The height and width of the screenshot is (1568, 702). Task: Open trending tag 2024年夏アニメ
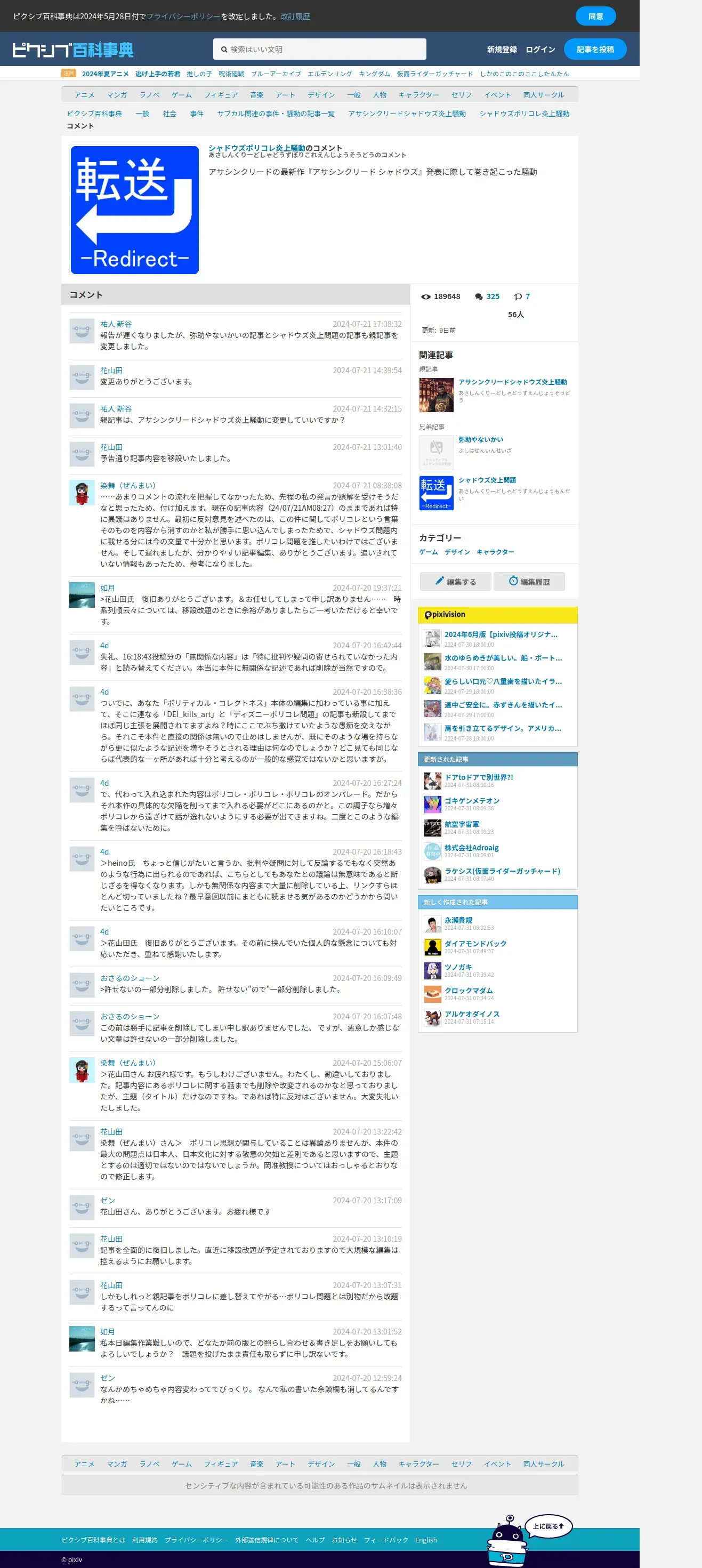pos(105,74)
